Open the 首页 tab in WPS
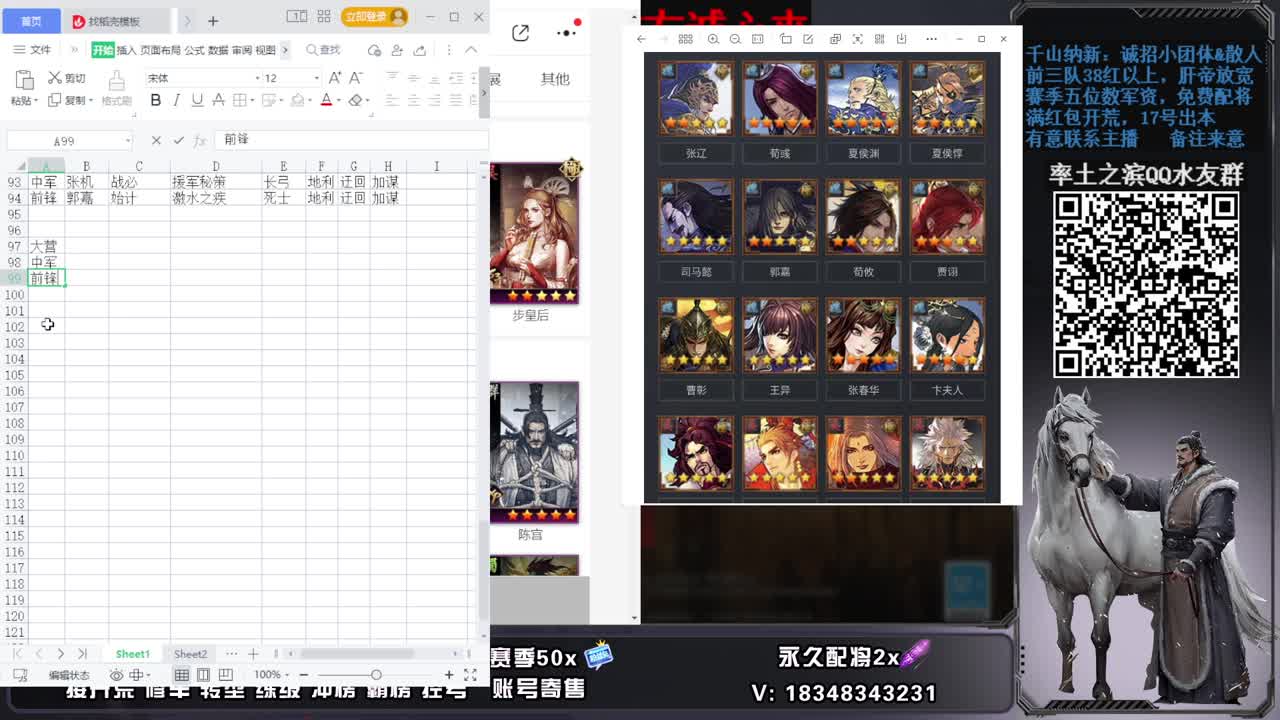1280x720 pixels. (31, 21)
